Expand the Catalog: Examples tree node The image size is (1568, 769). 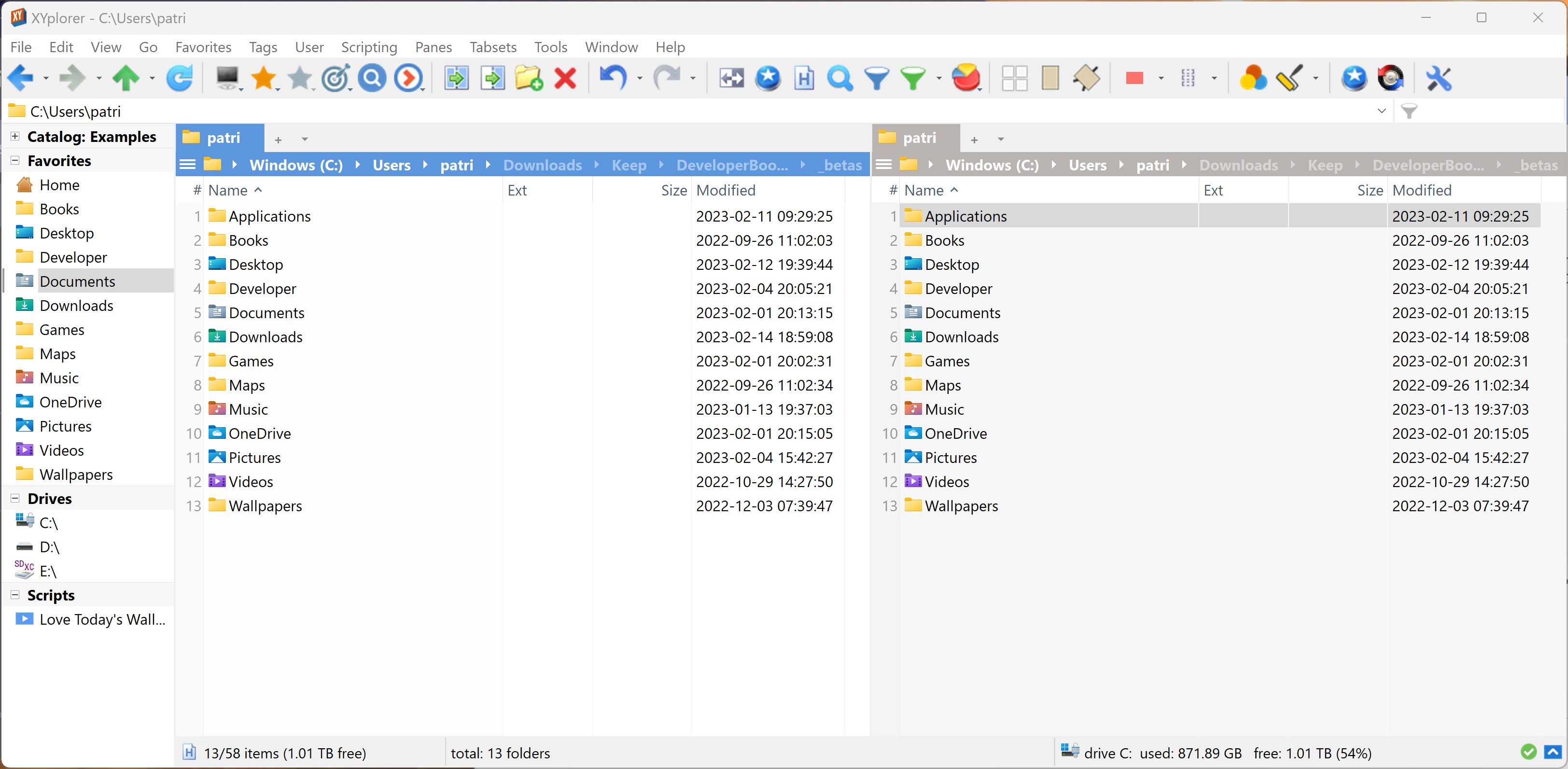point(14,136)
